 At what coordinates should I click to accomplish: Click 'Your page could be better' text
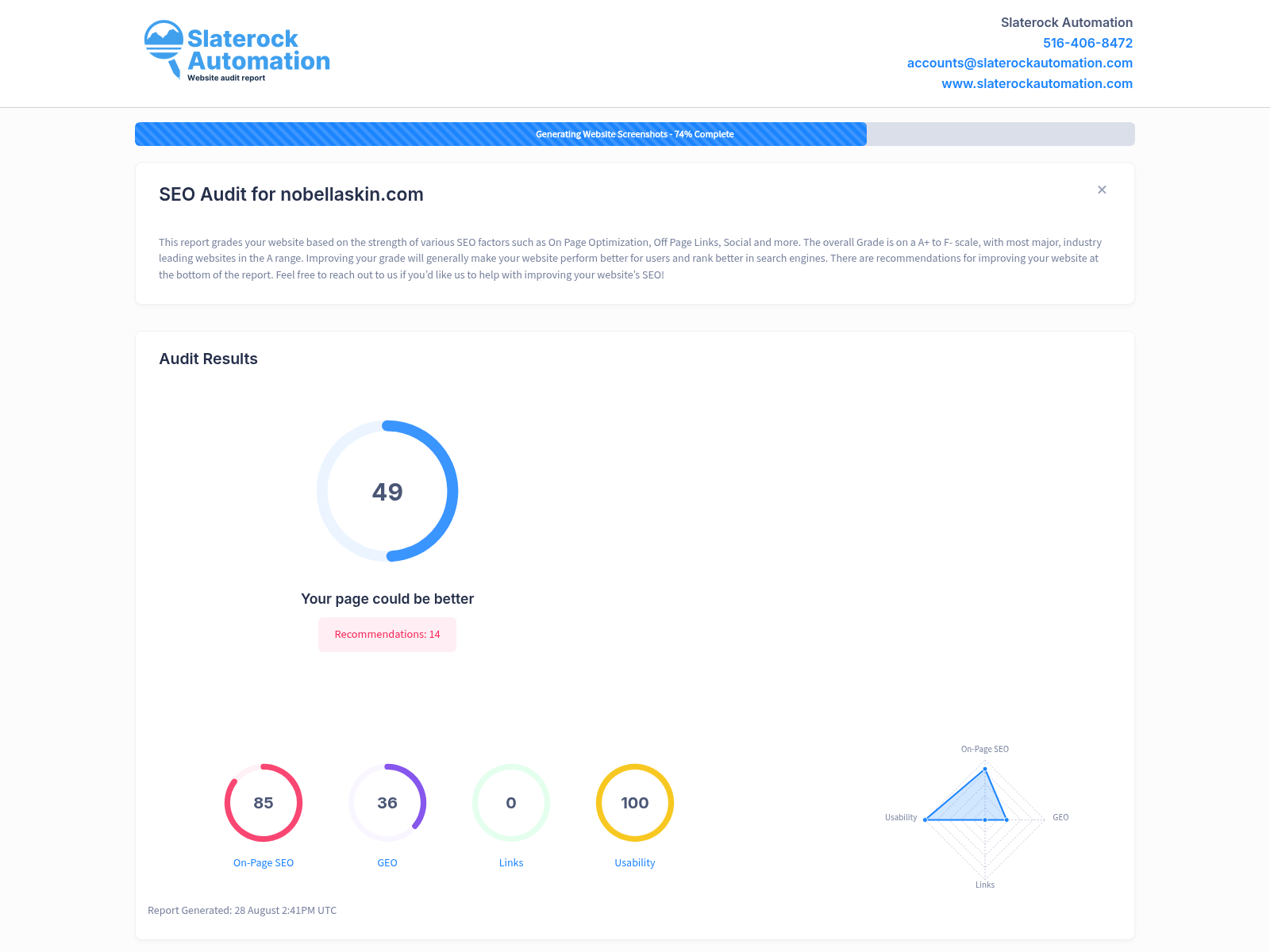[x=387, y=599]
